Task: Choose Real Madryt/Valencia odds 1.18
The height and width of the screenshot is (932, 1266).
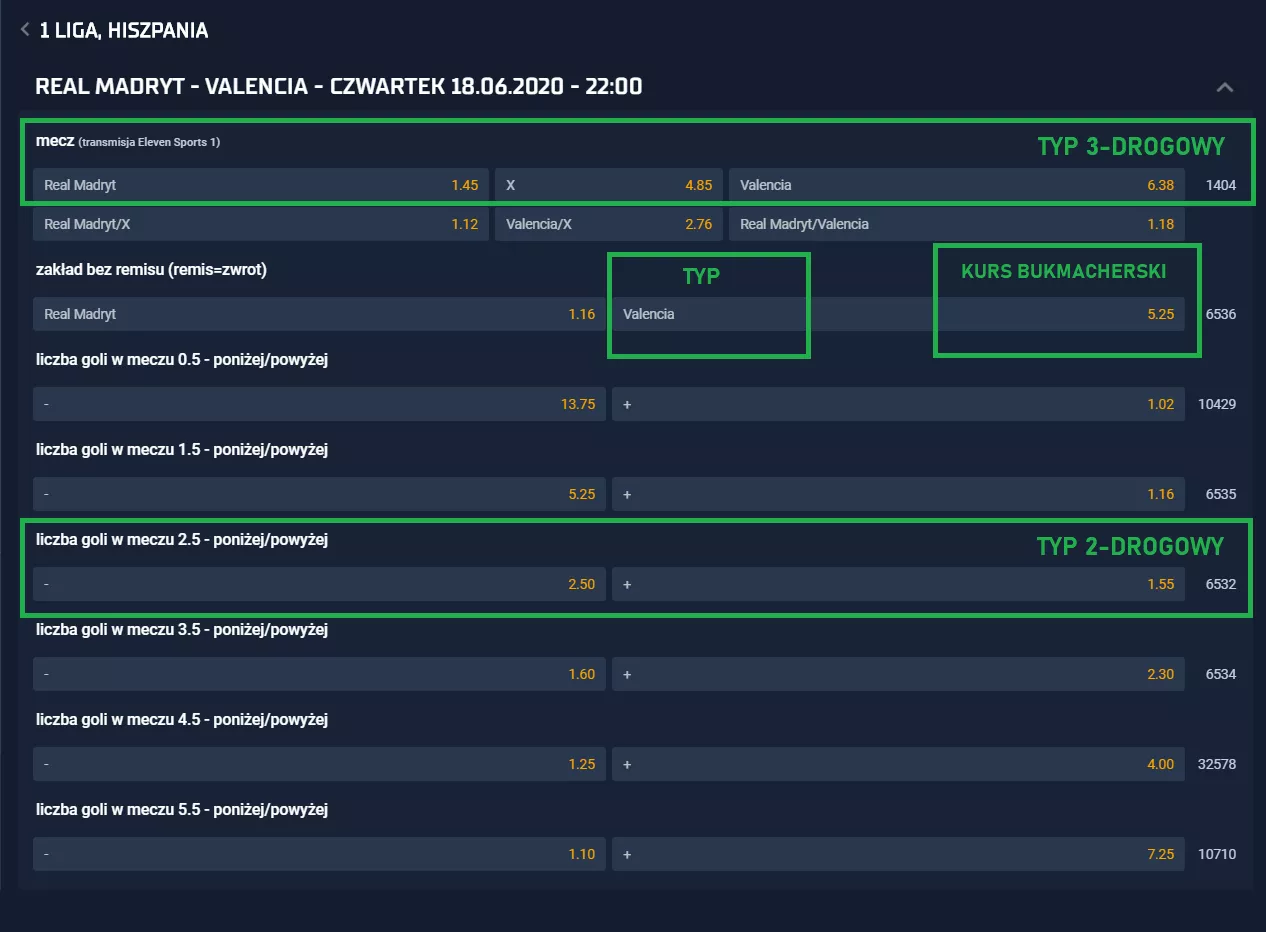Action: (x=956, y=224)
